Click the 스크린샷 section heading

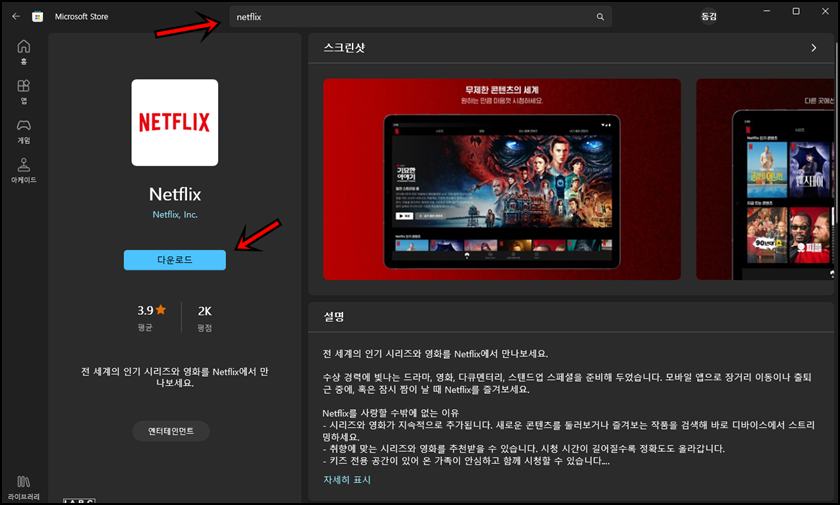tap(344, 48)
